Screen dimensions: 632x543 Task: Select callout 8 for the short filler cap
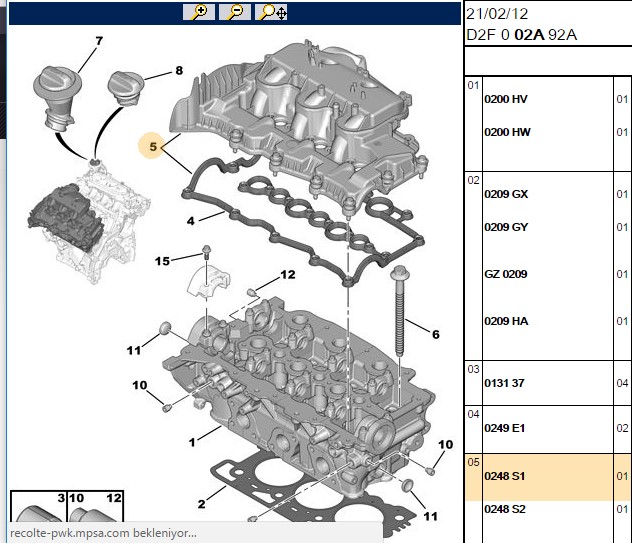179,71
